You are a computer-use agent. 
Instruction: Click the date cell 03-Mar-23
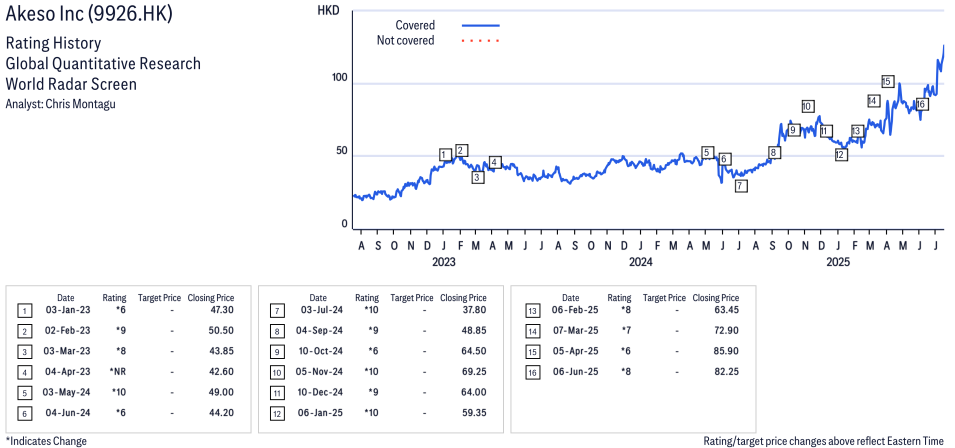68,351
